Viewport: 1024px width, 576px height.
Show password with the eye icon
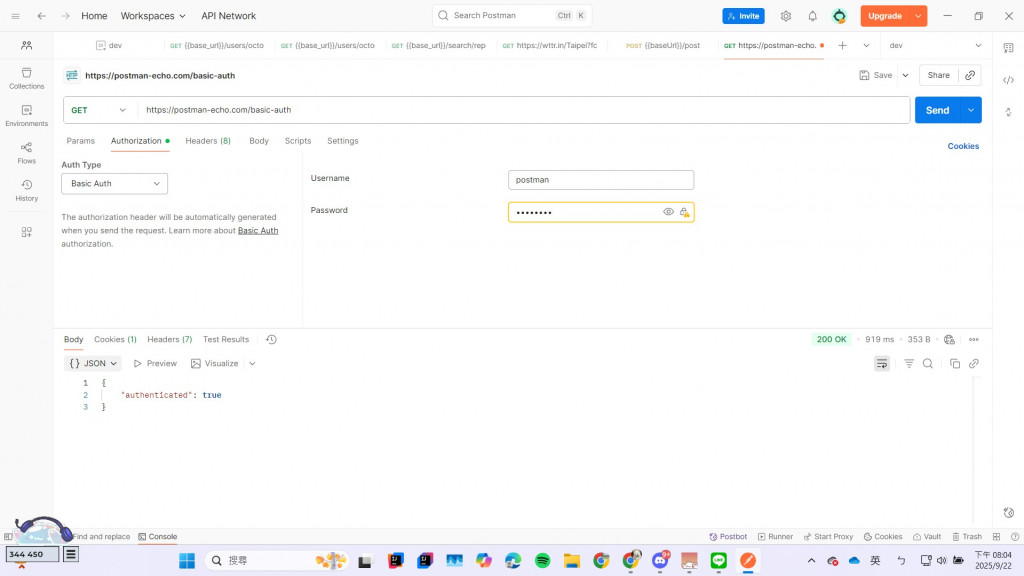tap(668, 212)
